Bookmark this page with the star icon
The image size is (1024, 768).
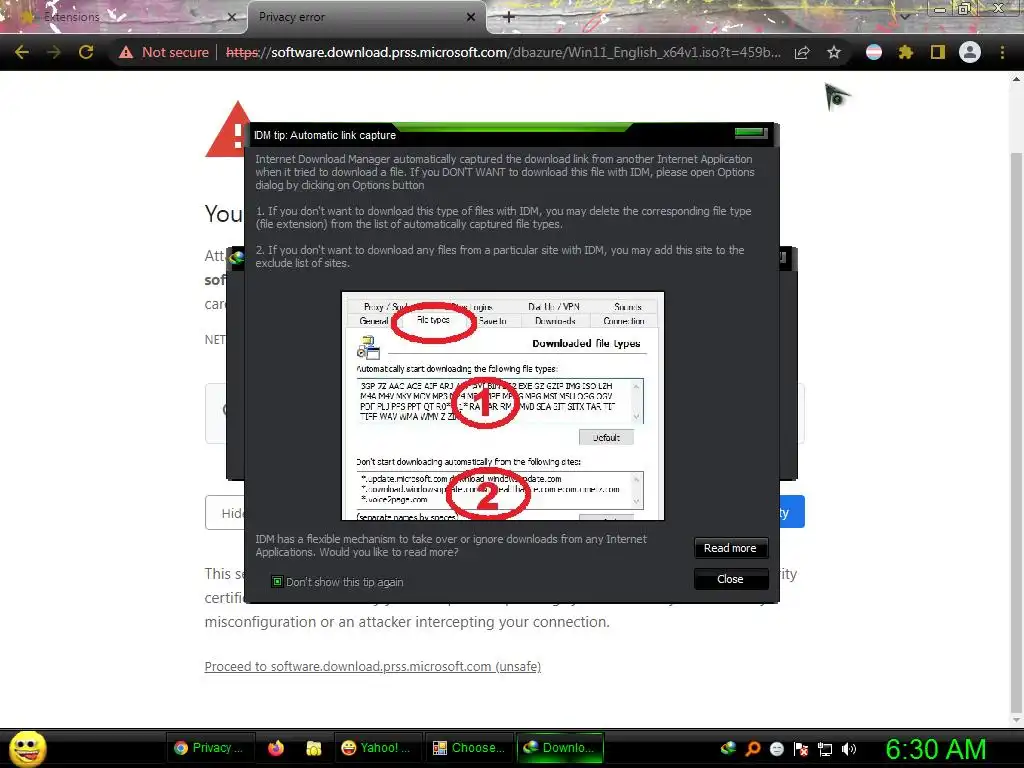(x=833, y=52)
